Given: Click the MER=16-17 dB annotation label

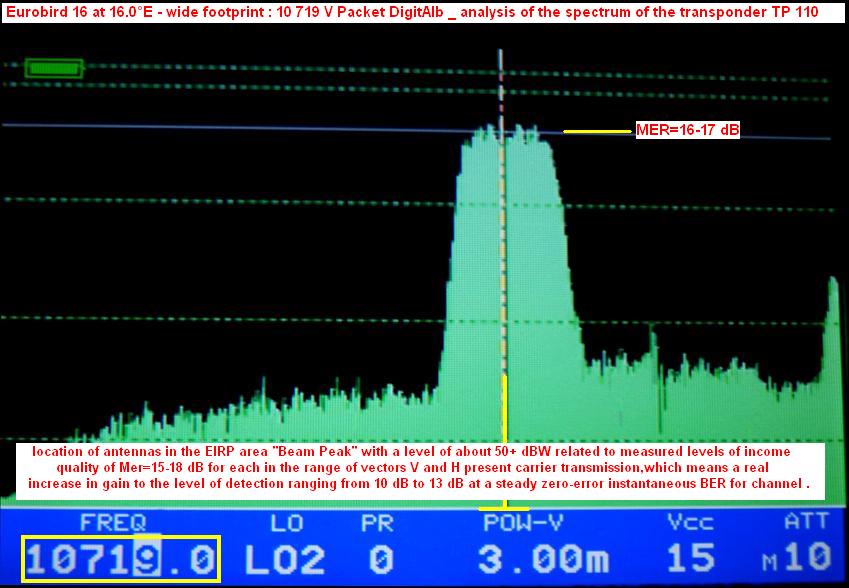Looking at the screenshot, I should 687,130.
